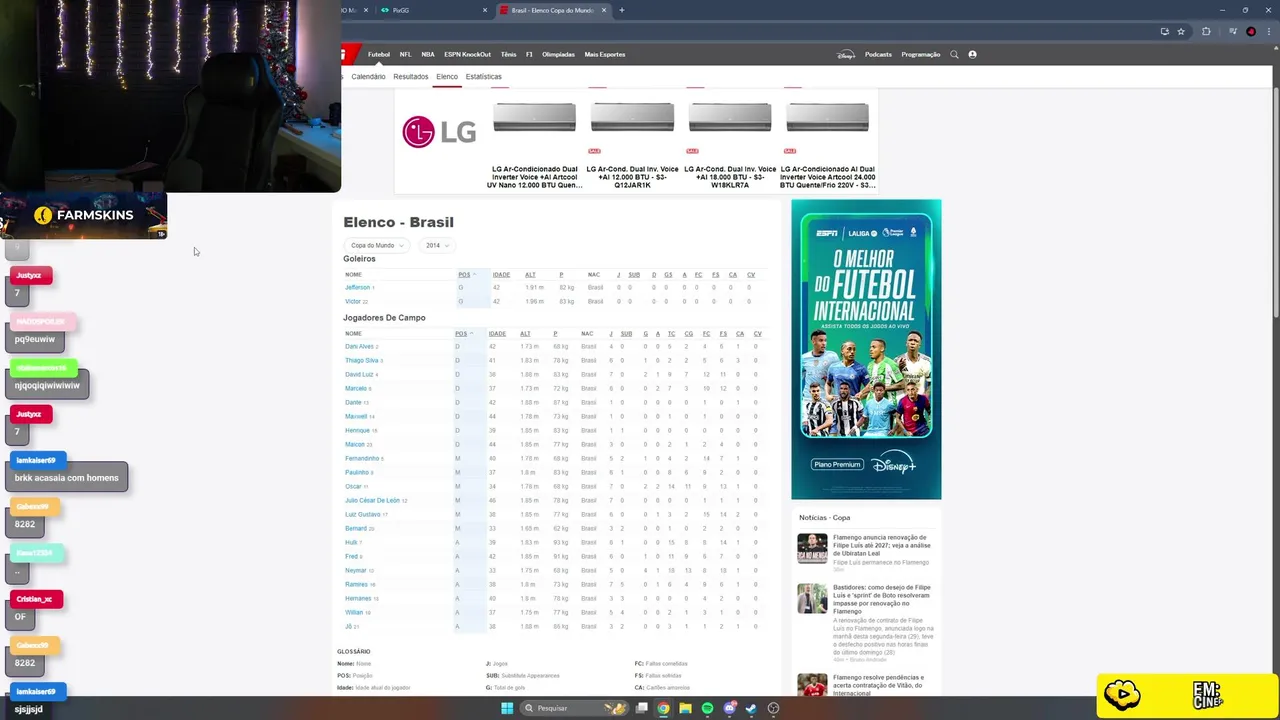
Task: Open the Futebol menu item
Action: (x=379, y=54)
